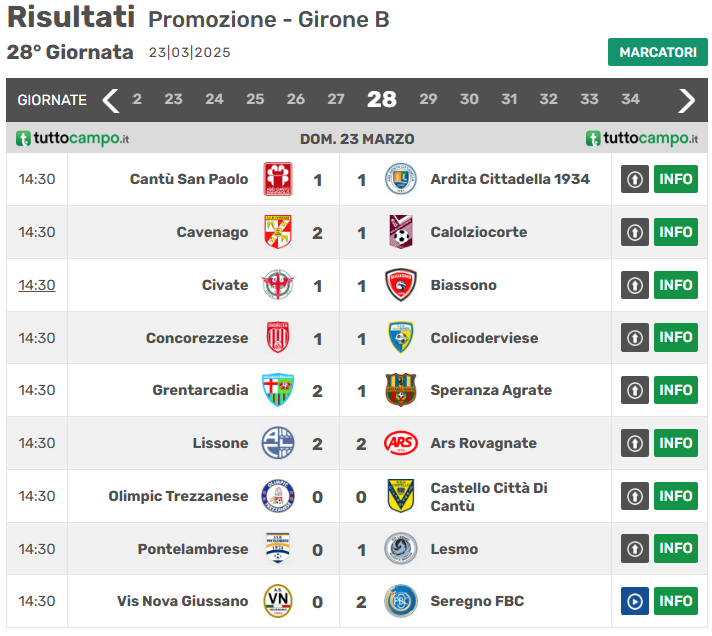Click the Cantù San Paolo team crest
712x636 pixels.
point(277,179)
